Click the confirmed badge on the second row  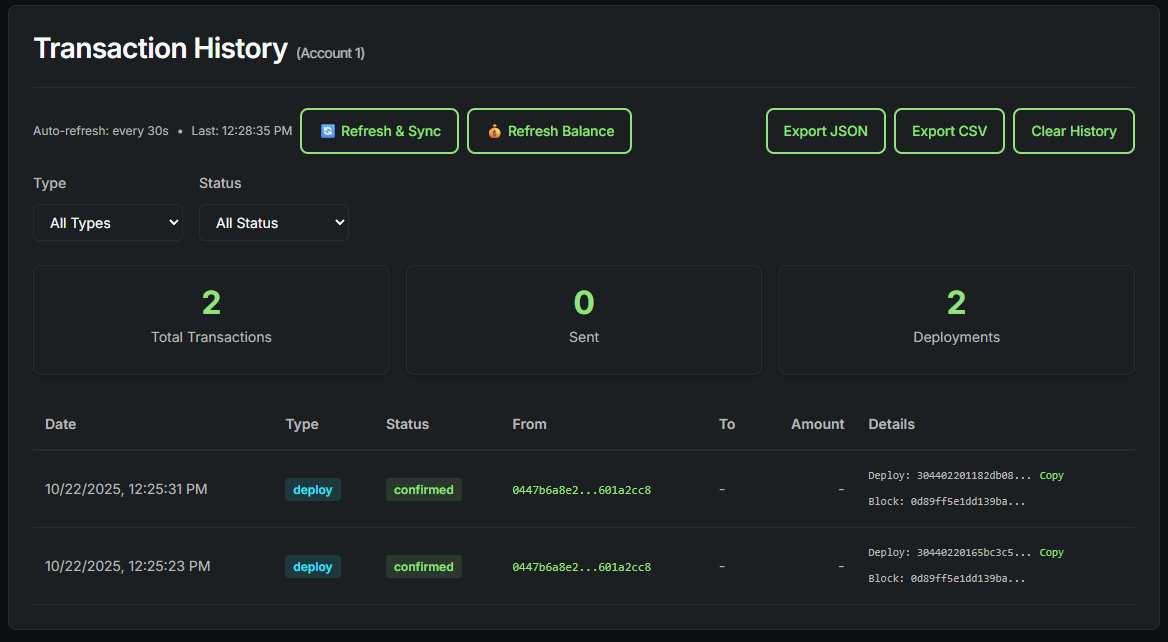(x=423, y=566)
